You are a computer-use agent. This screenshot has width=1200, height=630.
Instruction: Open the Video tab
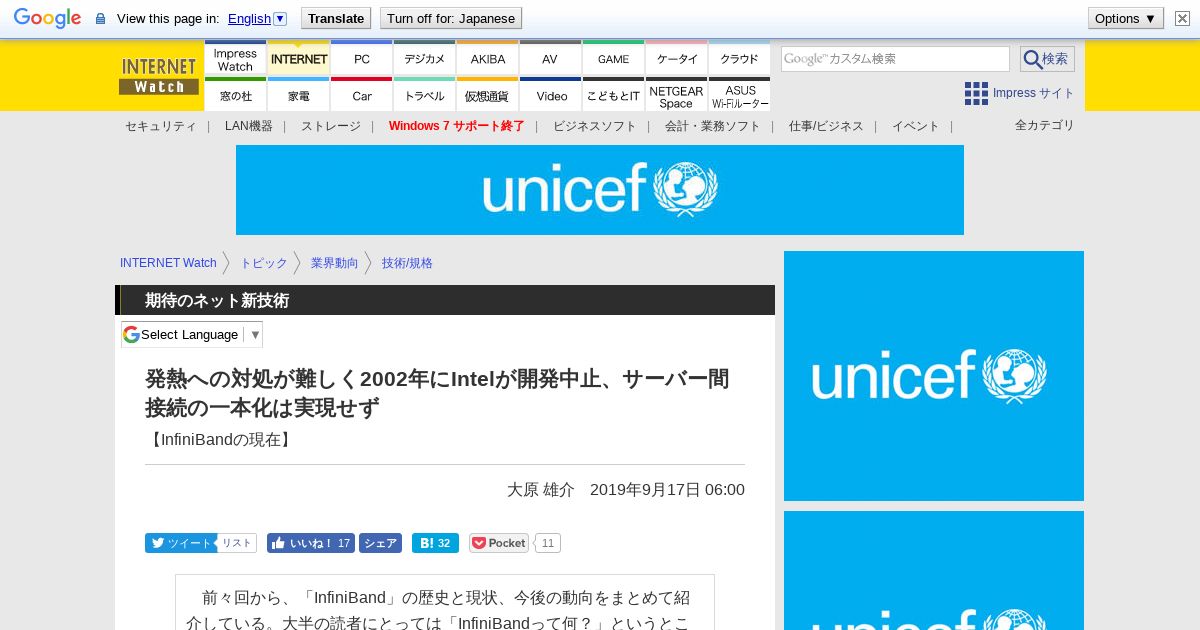pos(550,95)
